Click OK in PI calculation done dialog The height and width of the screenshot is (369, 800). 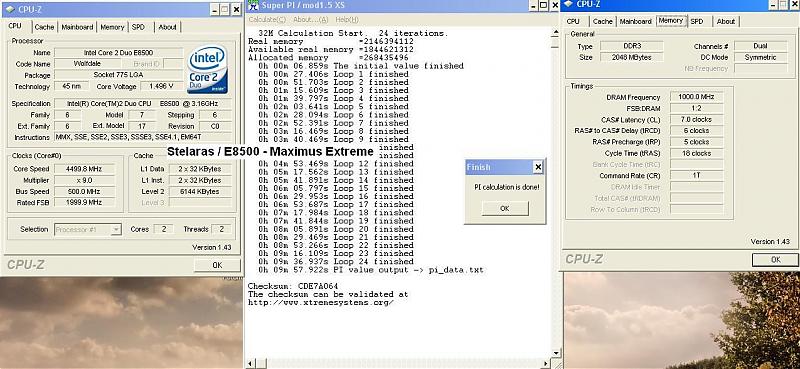[505, 208]
